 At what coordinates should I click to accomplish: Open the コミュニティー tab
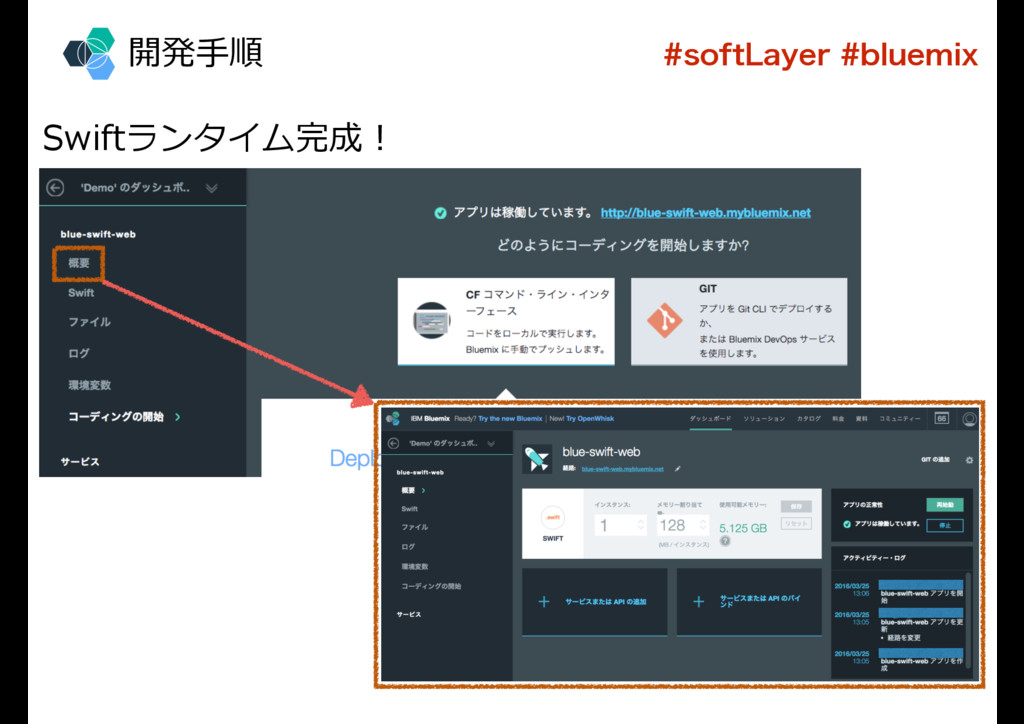coord(900,418)
